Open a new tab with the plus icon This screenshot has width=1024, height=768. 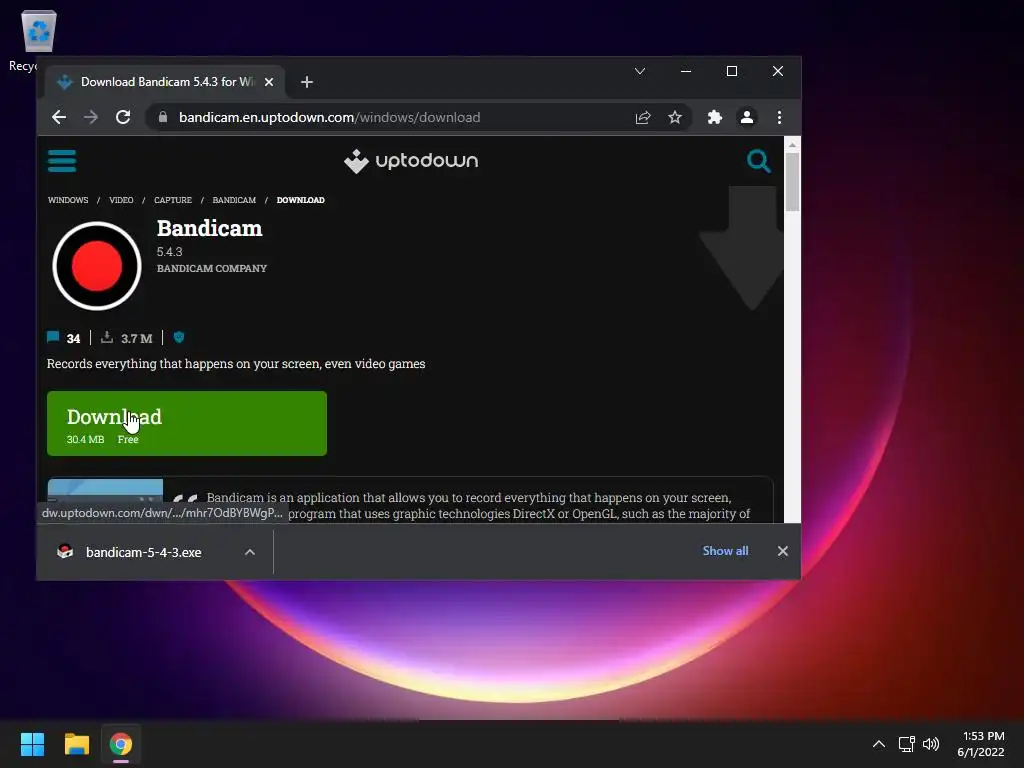pos(307,82)
